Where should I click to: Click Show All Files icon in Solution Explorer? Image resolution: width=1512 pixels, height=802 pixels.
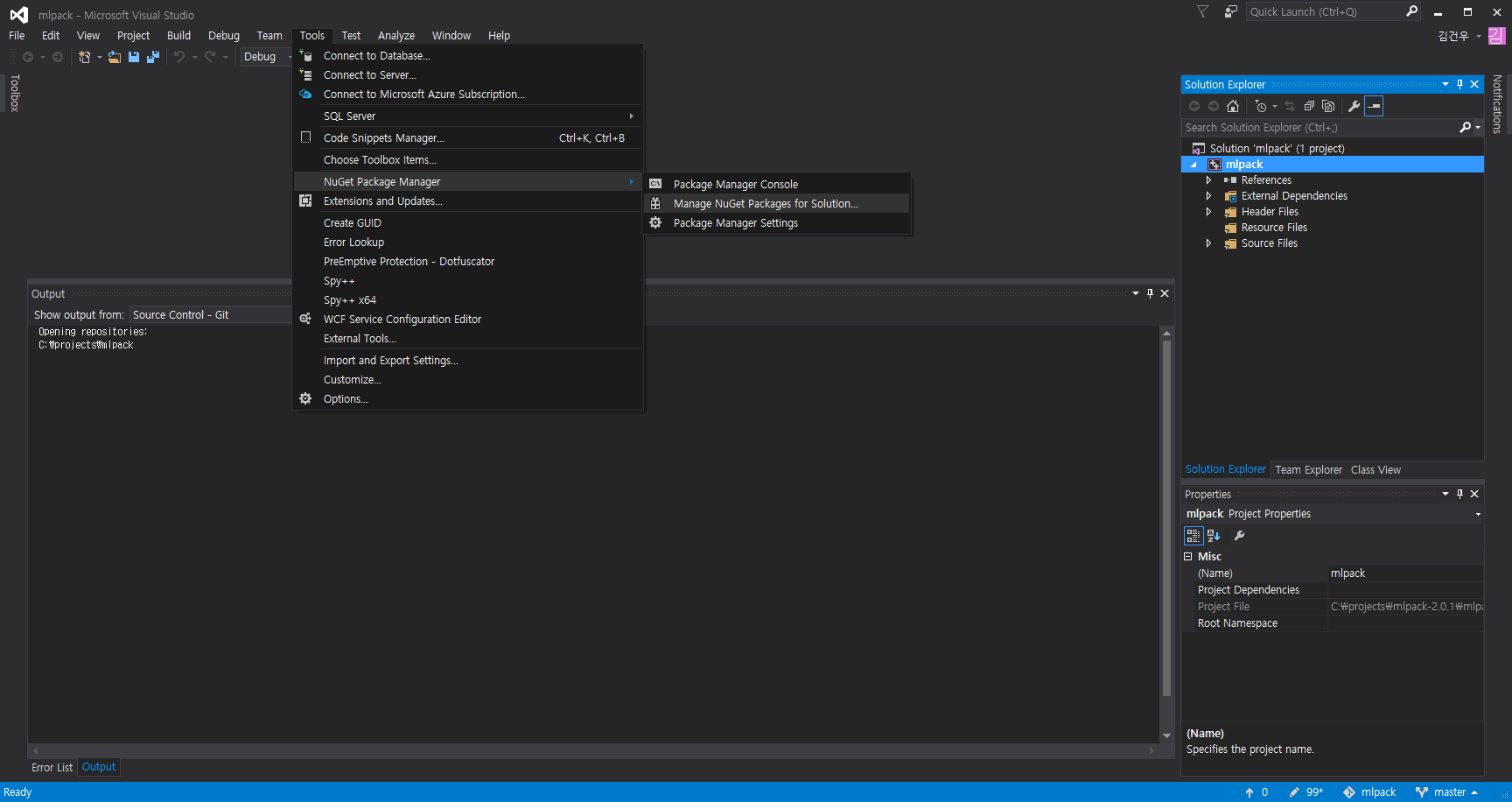(x=1328, y=106)
